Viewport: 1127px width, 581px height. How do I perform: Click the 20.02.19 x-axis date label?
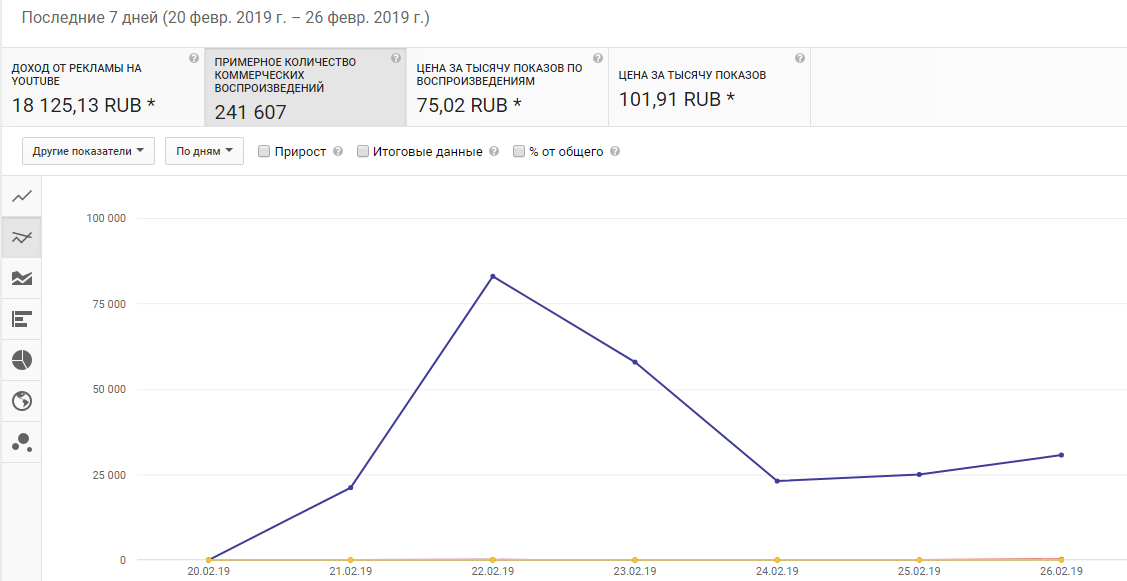(x=208, y=572)
